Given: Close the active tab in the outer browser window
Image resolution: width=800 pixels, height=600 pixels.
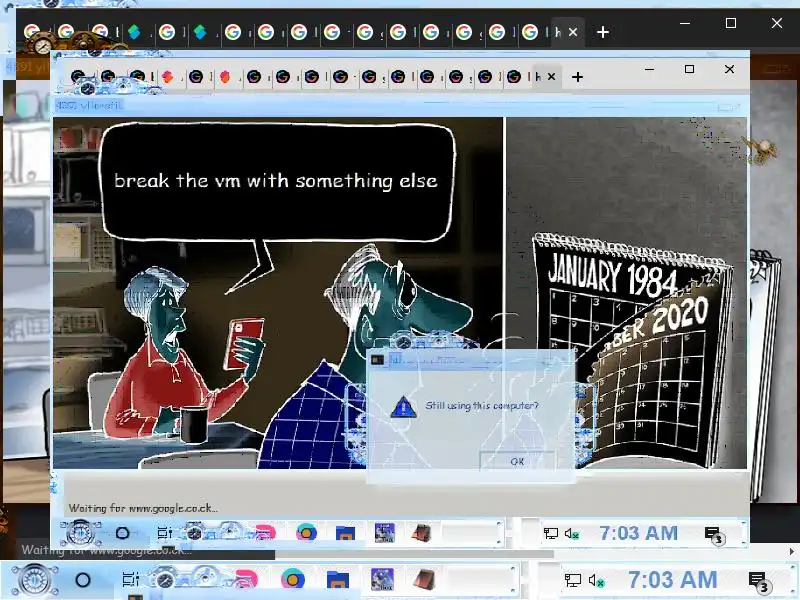Looking at the screenshot, I should pos(573,32).
